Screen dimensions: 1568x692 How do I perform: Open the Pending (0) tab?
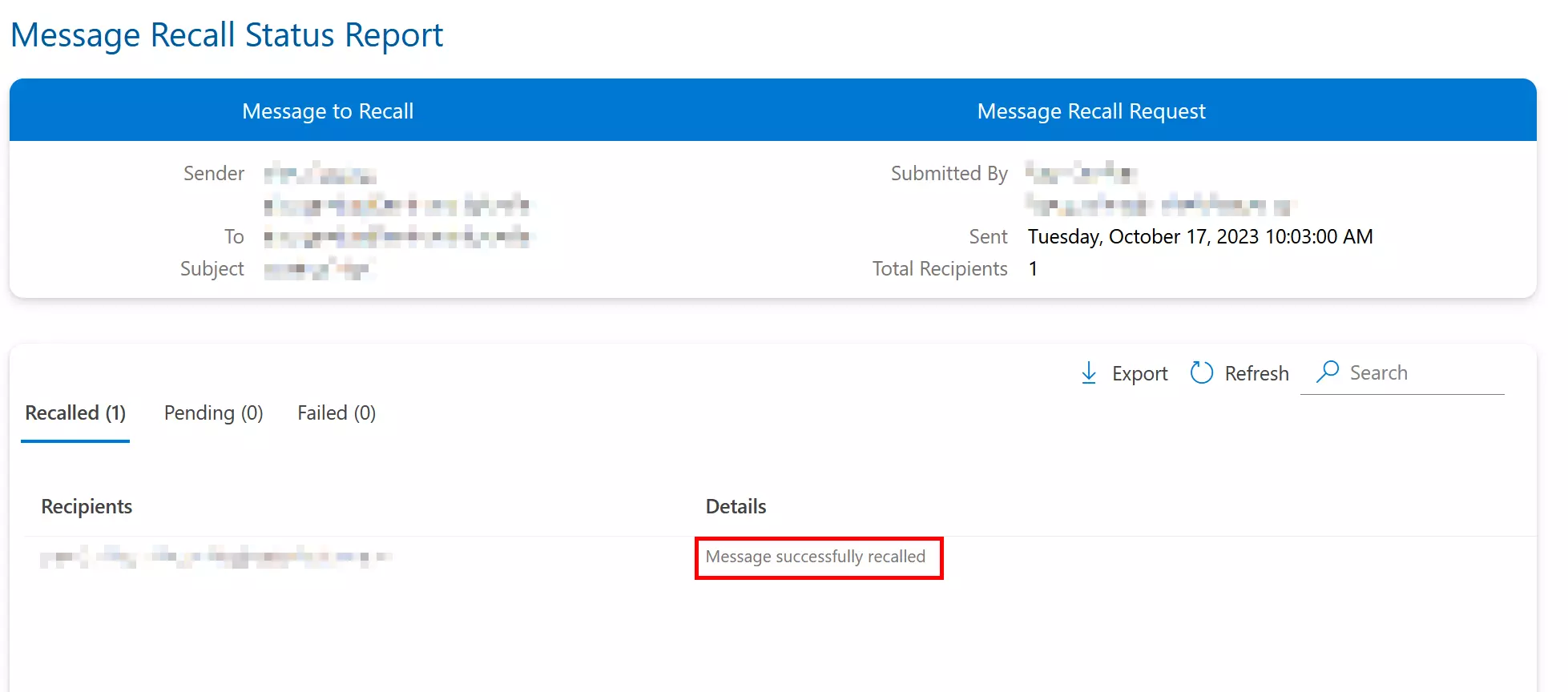pyautogui.click(x=213, y=413)
